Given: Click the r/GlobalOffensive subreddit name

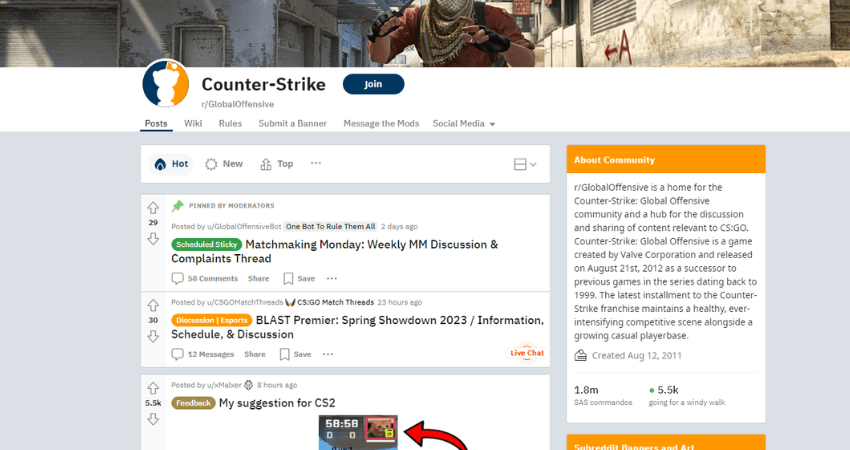Looking at the screenshot, I should point(237,104).
